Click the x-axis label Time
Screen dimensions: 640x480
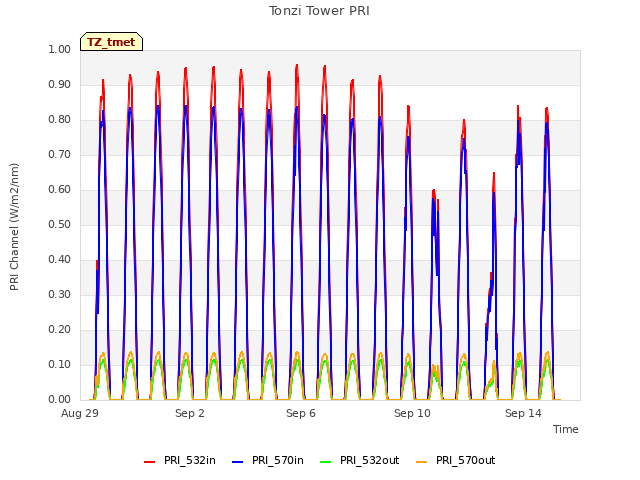(566, 429)
